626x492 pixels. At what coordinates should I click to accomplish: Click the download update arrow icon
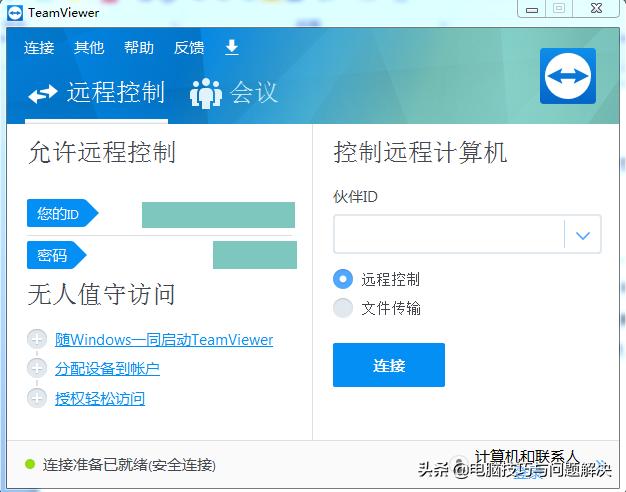232,47
